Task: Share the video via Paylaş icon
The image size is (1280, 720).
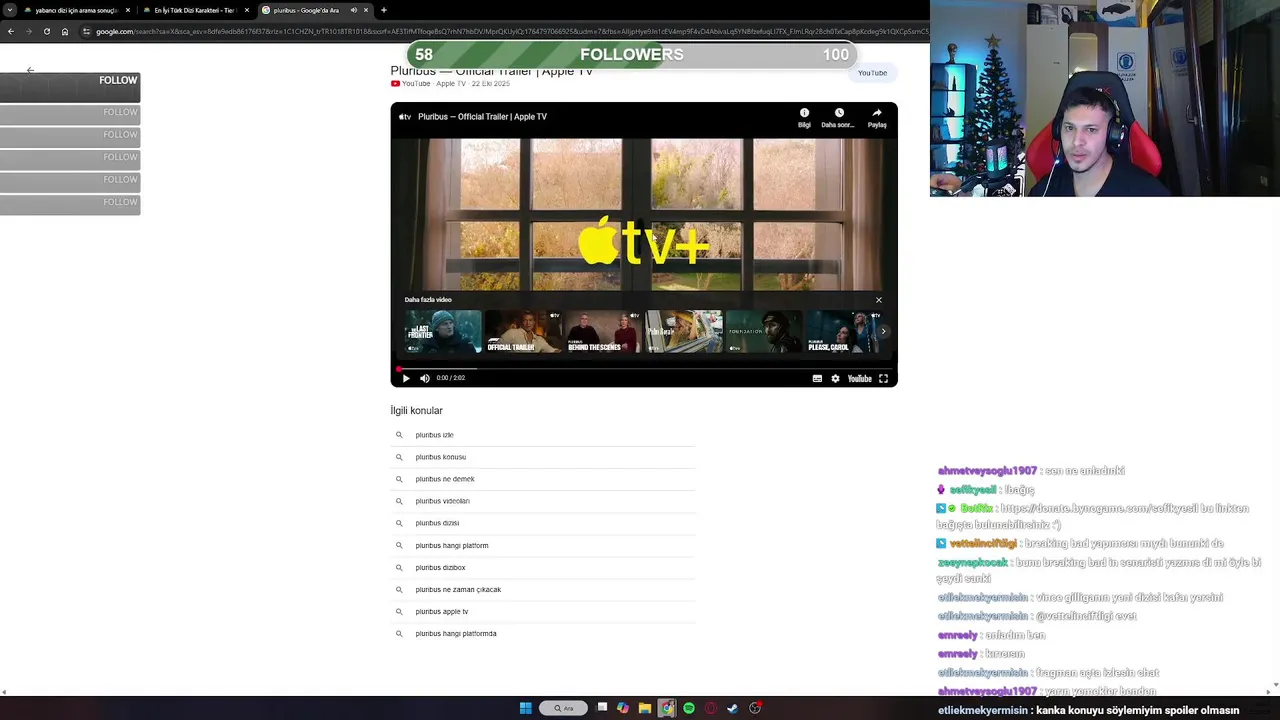Action: pos(877,118)
